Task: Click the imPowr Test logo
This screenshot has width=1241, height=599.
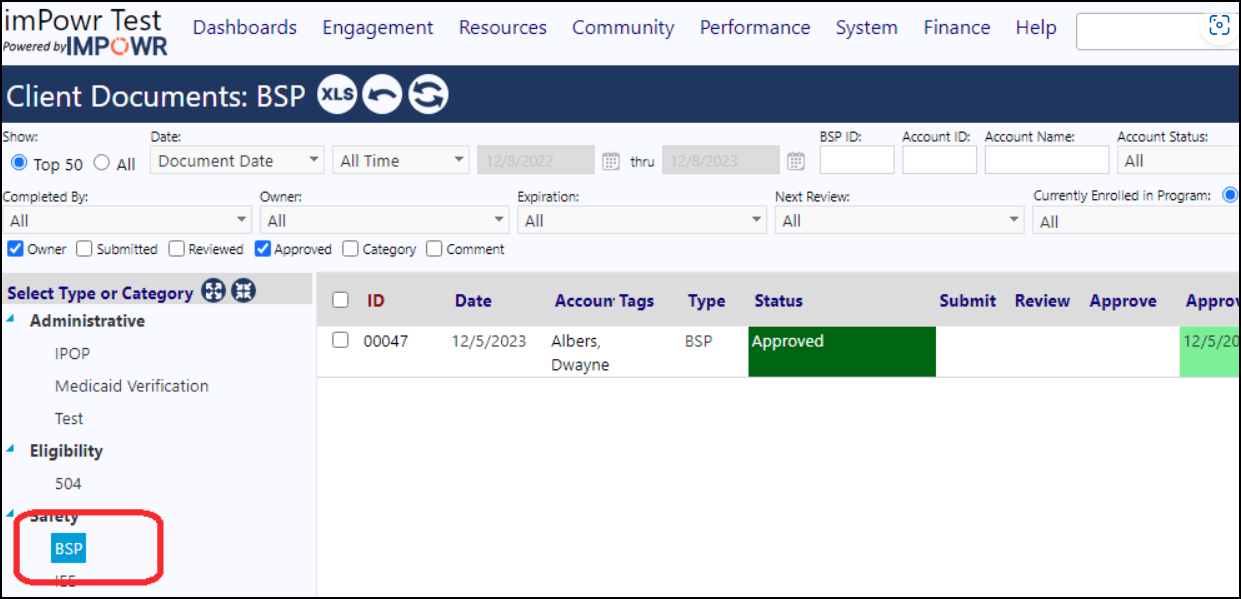Action: coord(84,30)
